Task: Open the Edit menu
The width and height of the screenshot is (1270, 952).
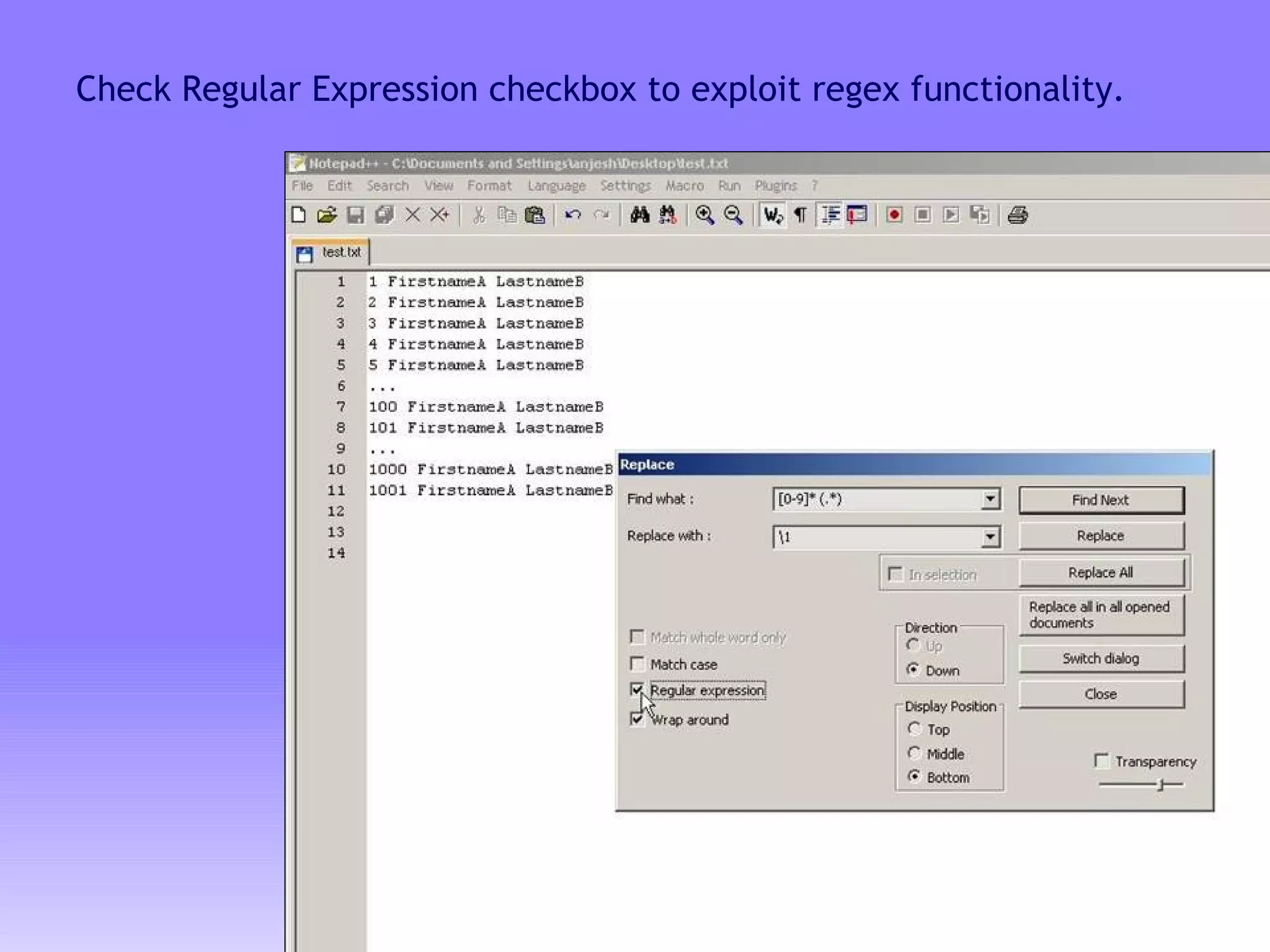Action: [x=339, y=185]
